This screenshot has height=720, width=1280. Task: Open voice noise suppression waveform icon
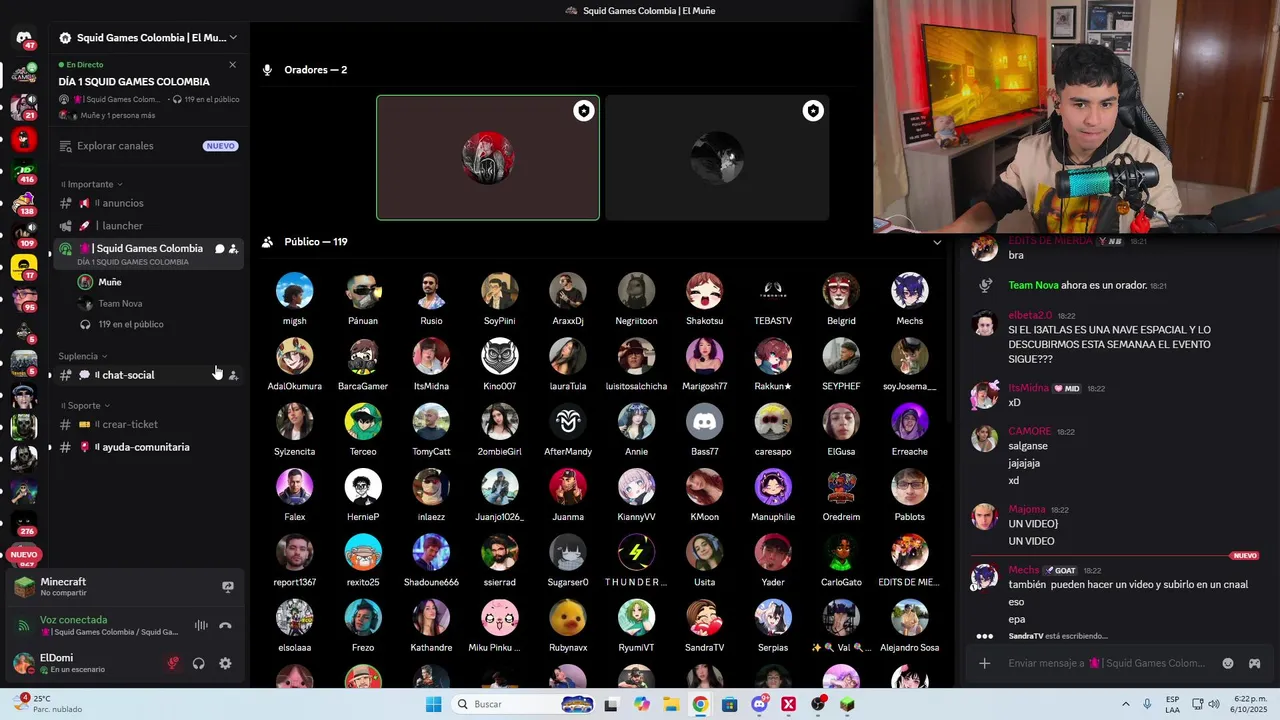tap(201, 625)
